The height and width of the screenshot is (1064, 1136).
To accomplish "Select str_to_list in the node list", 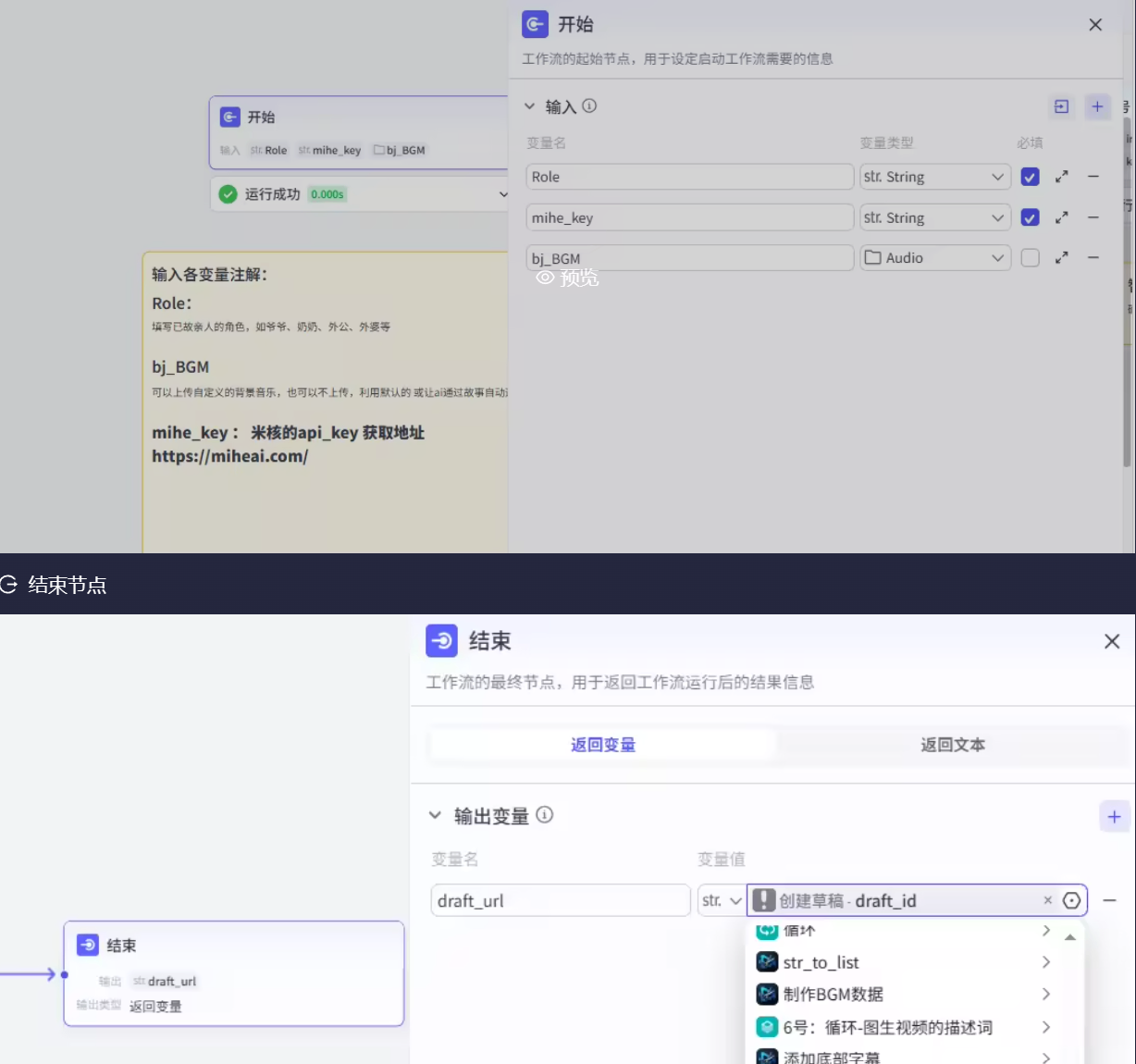I will [x=821, y=962].
